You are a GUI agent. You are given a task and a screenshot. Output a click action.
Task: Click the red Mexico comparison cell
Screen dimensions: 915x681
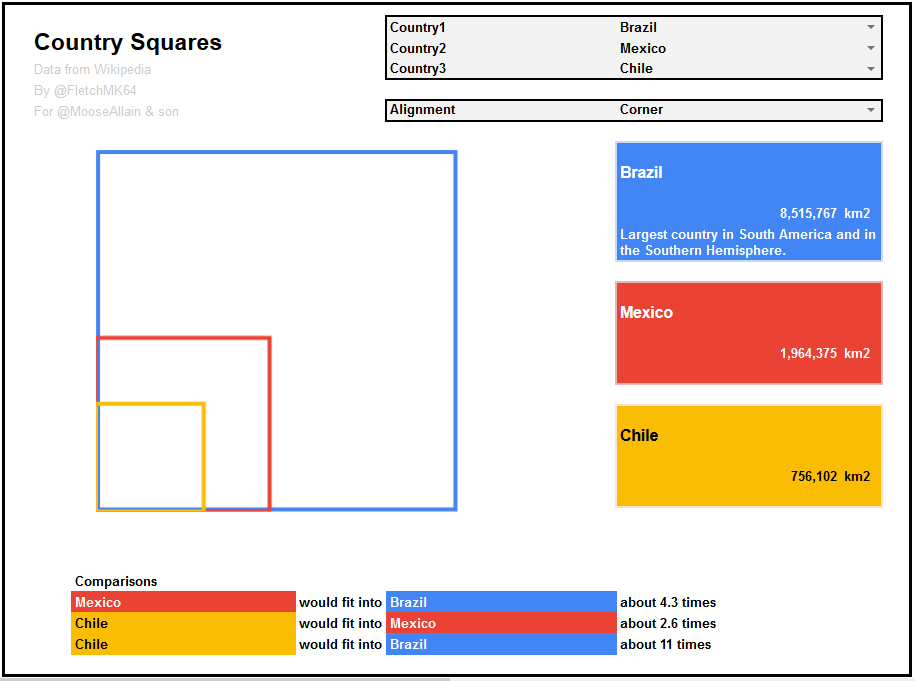coord(183,602)
